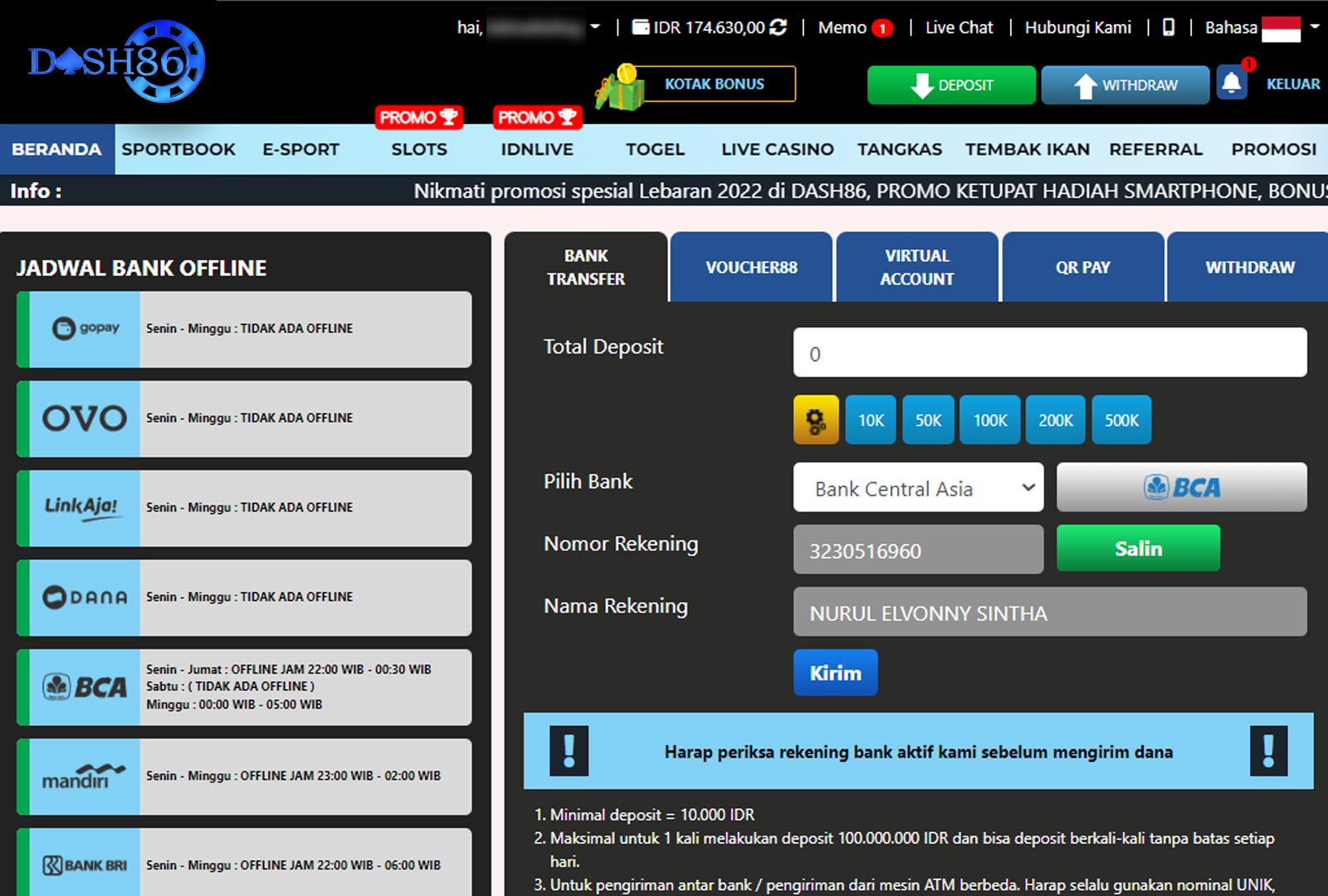Open the mobile phone icon
1328x896 pixels.
(x=1169, y=27)
